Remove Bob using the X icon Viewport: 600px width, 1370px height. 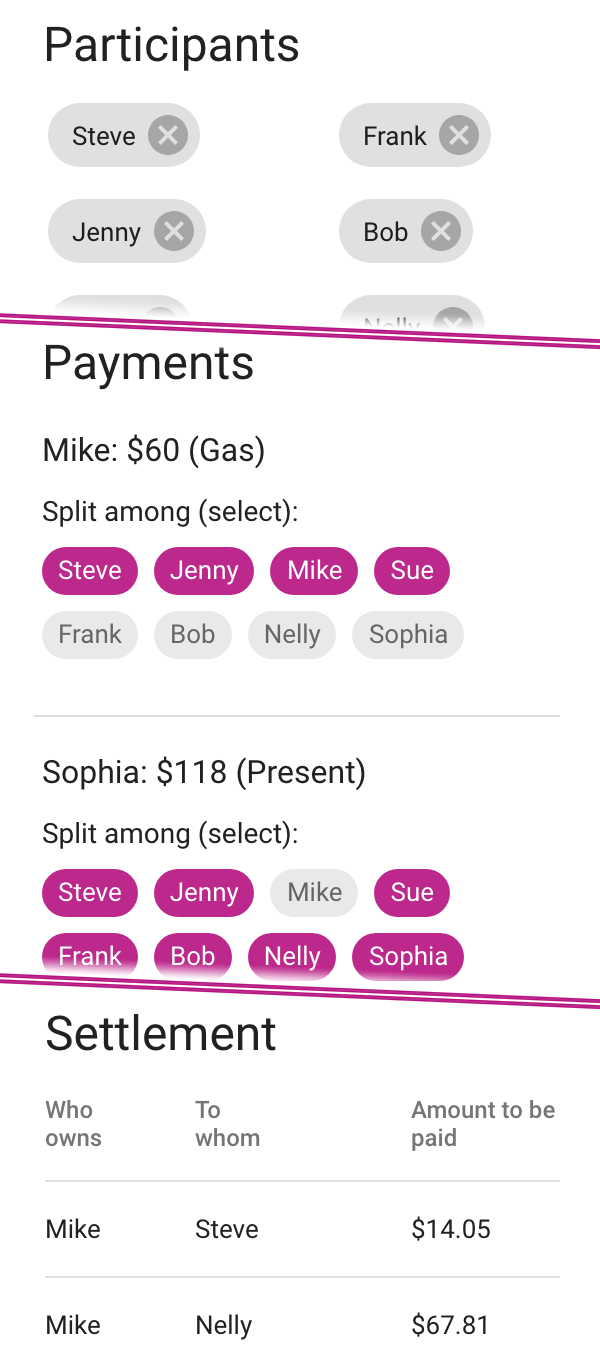[x=440, y=232]
